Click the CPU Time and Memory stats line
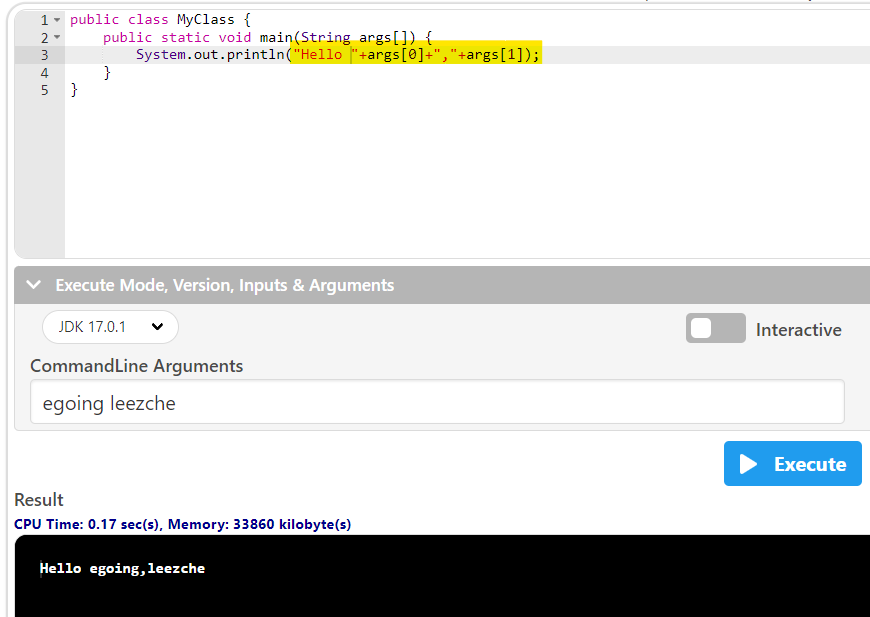The width and height of the screenshot is (870, 617). pos(183,524)
